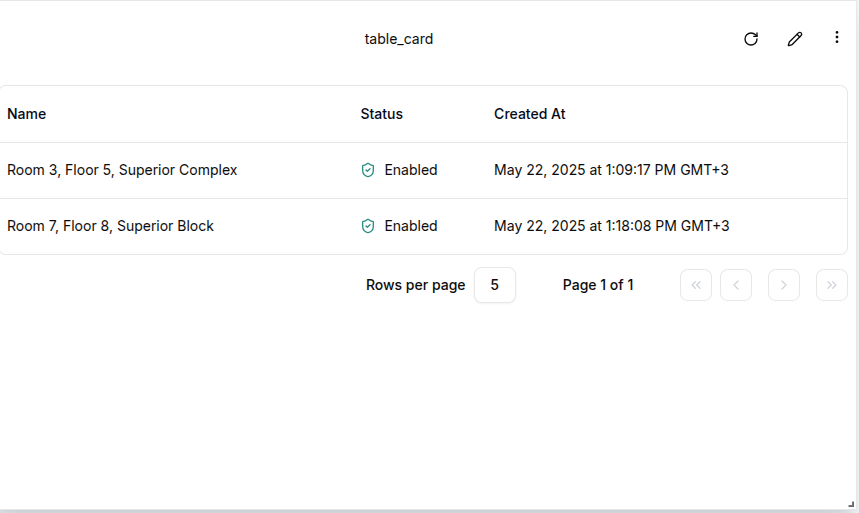Click the Enabled status for Room 3
Image resolution: width=859 pixels, height=513 pixels.
click(411, 170)
